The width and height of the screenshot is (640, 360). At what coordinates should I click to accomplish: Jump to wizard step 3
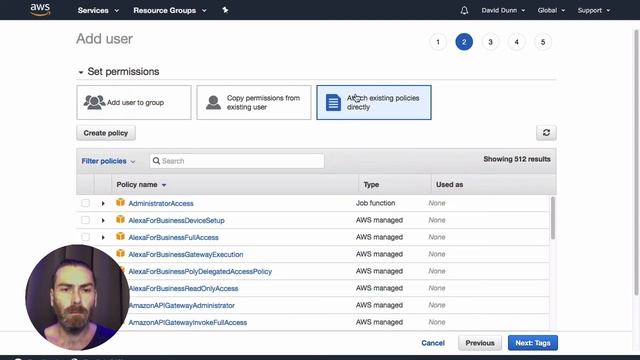pyautogui.click(x=490, y=42)
